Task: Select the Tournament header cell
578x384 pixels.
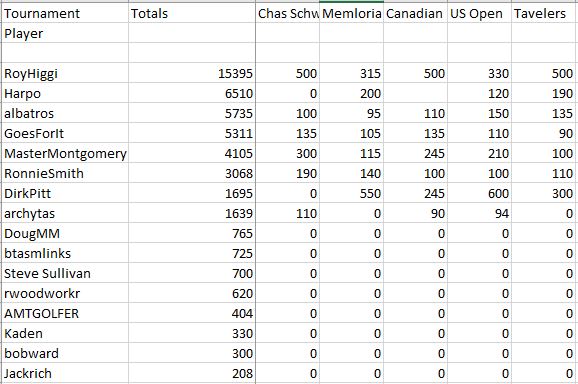Action: pyautogui.click(x=65, y=14)
